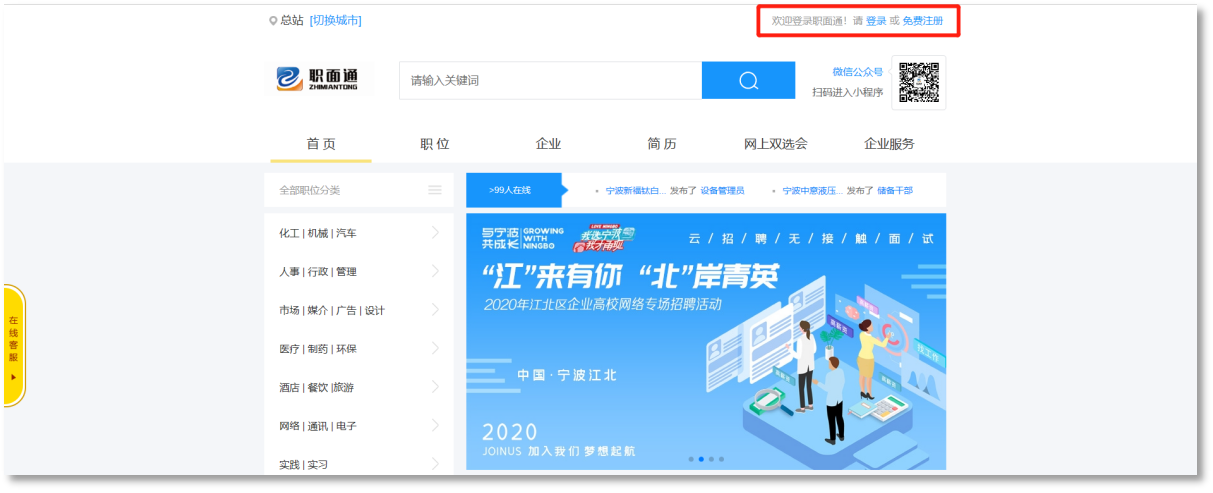Image resolution: width=1213 pixels, height=493 pixels.
Task: Click the location pin icon beside 总站
Action: tap(273, 21)
